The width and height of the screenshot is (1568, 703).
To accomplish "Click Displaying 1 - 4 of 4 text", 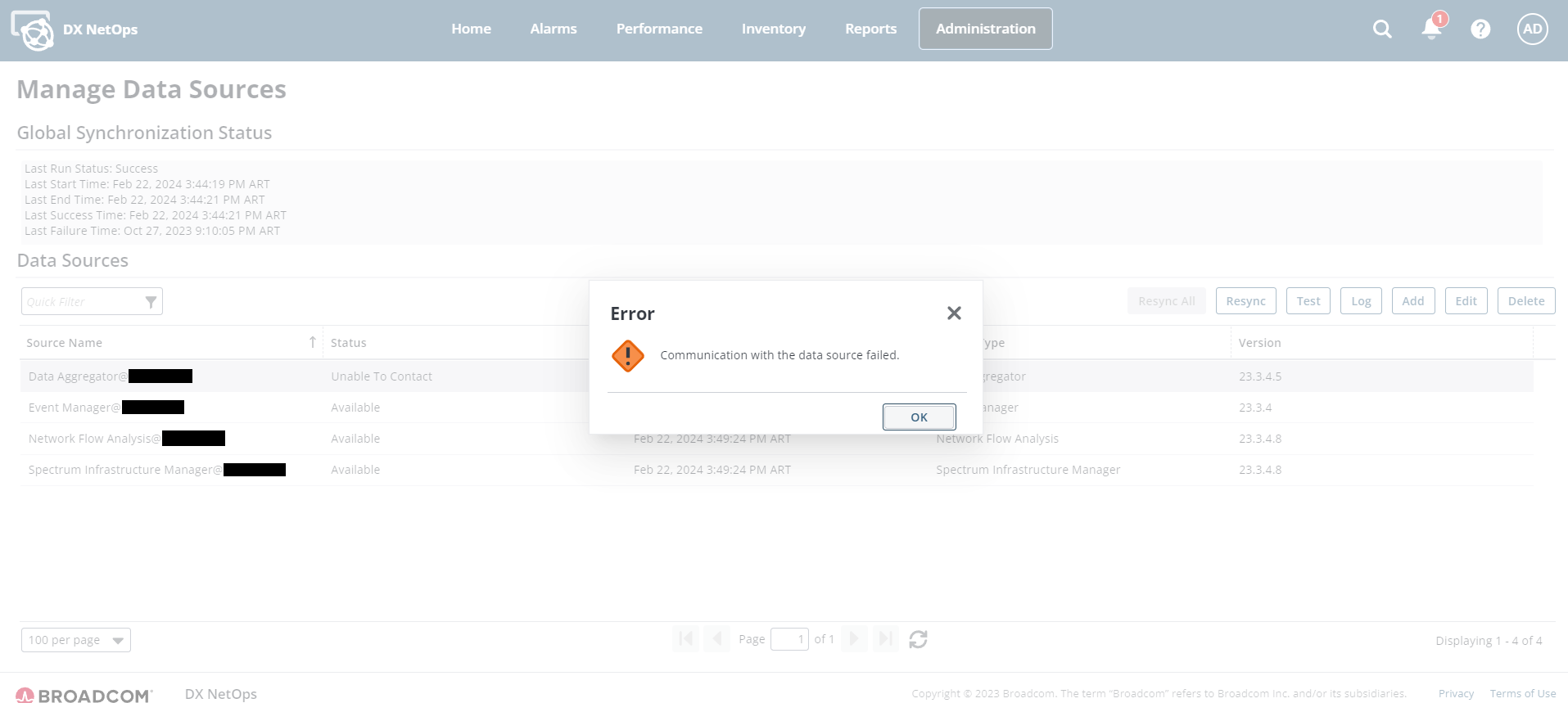I will (x=1489, y=641).
